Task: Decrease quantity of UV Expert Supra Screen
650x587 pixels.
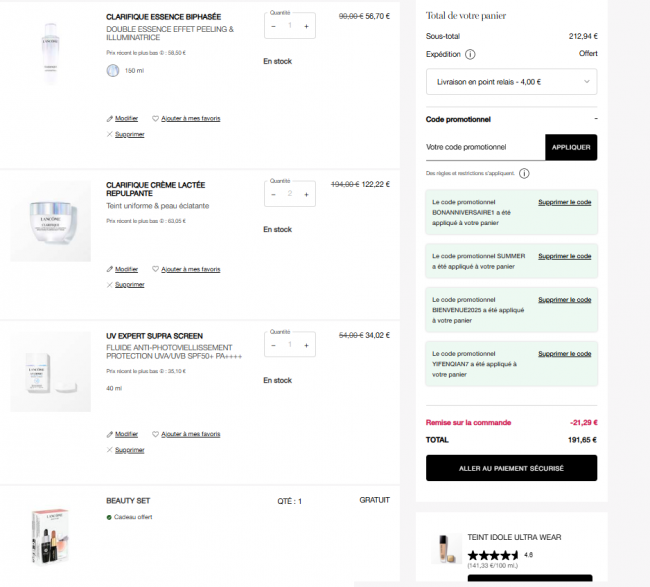Action: (274, 345)
